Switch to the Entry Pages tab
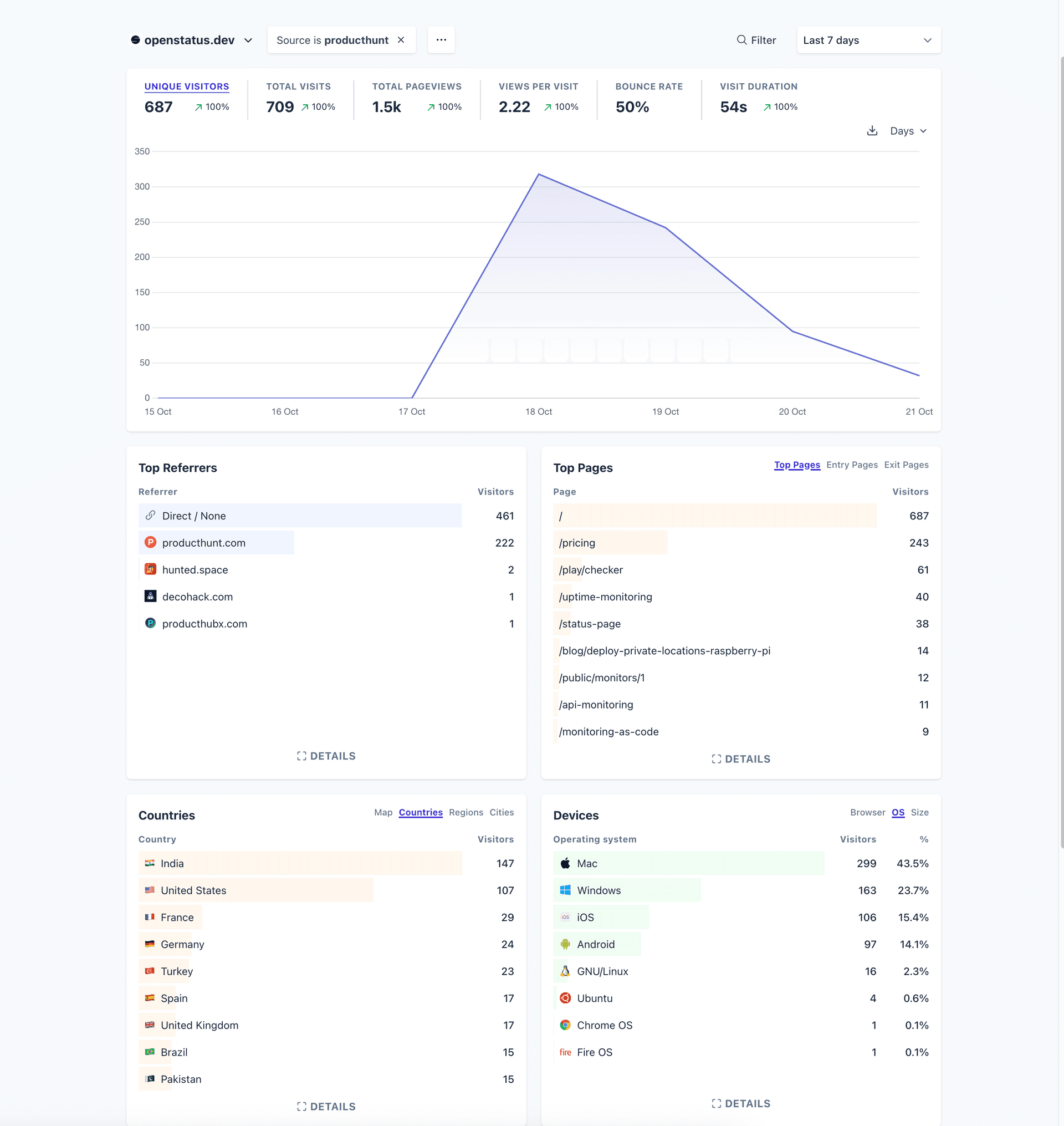Viewport: 1064px width, 1126px height. point(851,465)
